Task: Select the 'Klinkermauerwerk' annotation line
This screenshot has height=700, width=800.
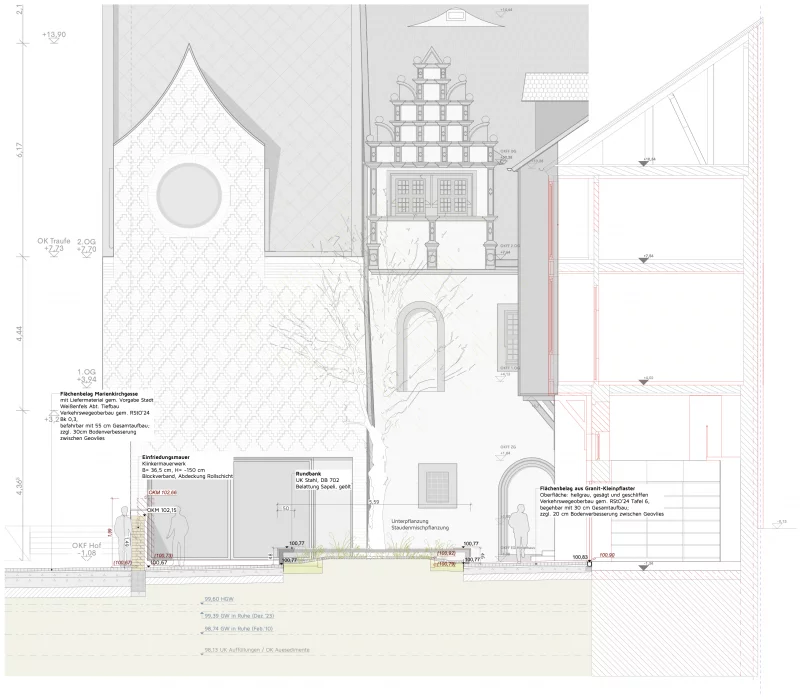Action: 163,464
